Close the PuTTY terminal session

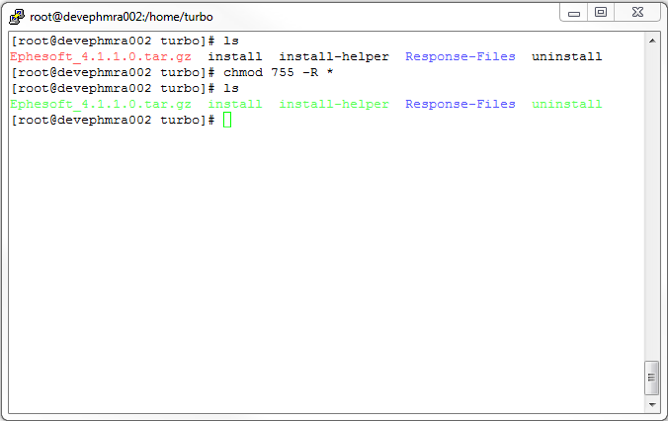[x=636, y=13]
